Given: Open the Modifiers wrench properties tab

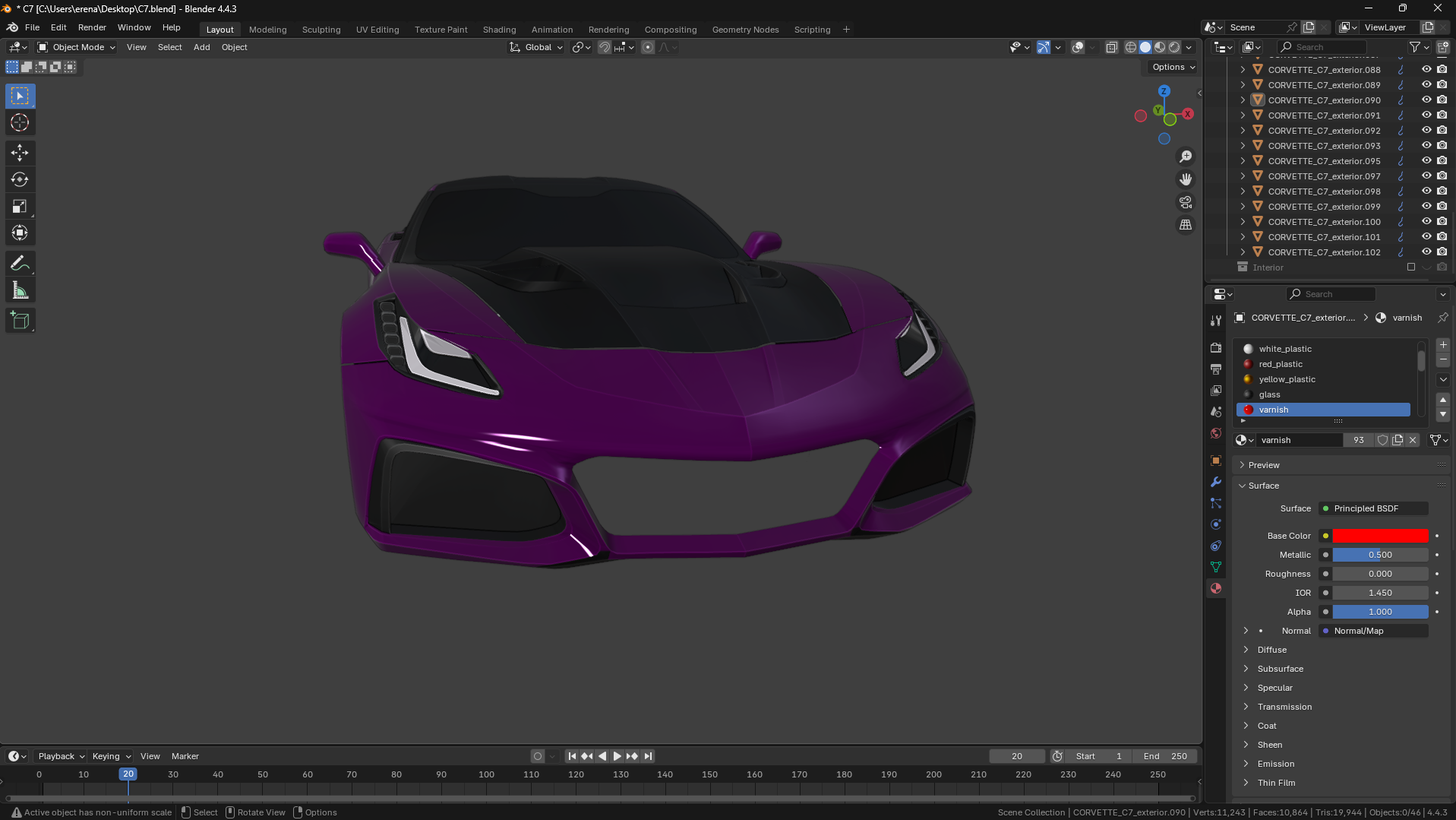Looking at the screenshot, I should [x=1216, y=482].
